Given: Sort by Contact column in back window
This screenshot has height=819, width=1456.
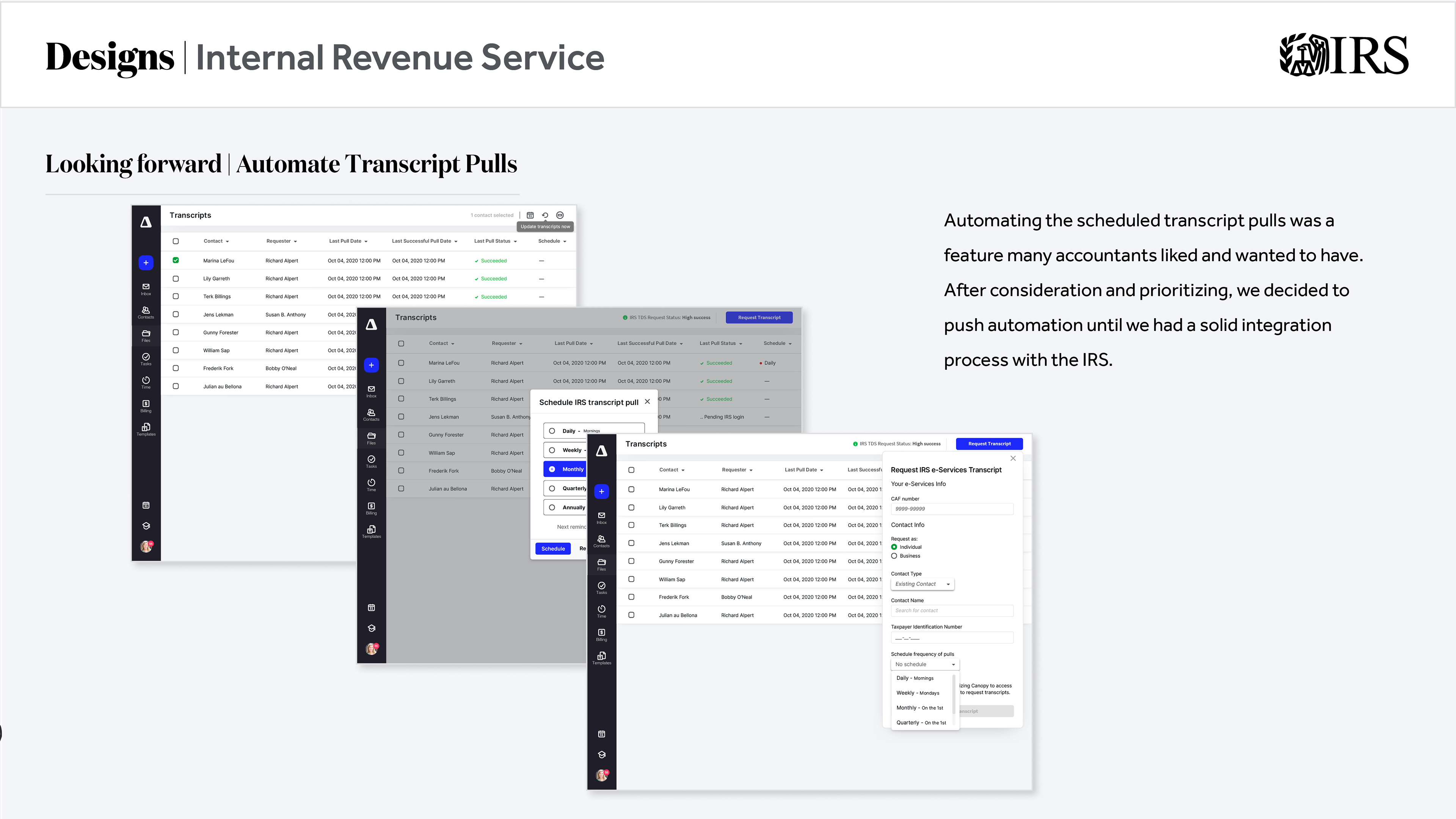Looking at the screenshot, I should tap(216, 242).
